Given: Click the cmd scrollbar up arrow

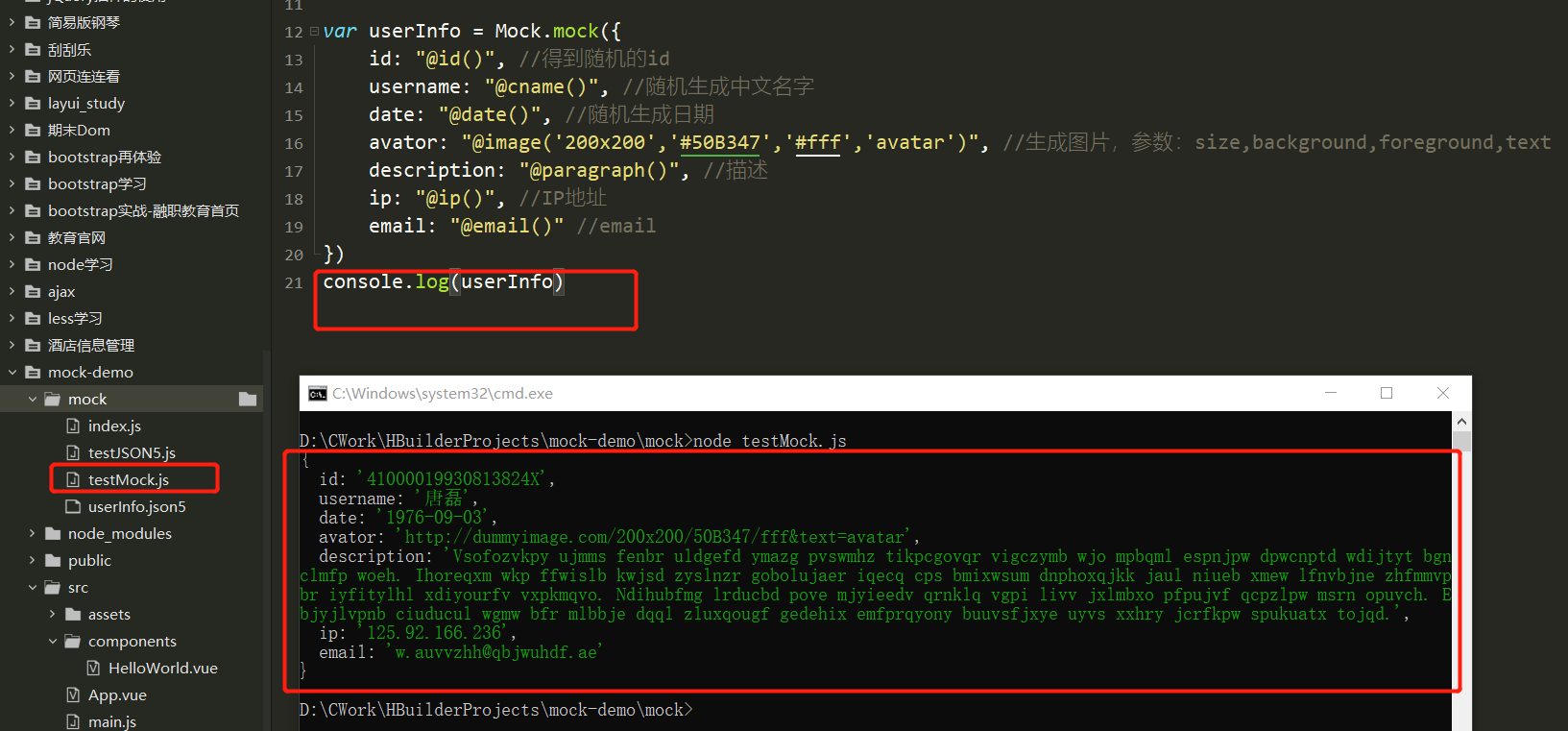Looking at the screenshot, I should pyautogui.click(x=1461, y=422).
